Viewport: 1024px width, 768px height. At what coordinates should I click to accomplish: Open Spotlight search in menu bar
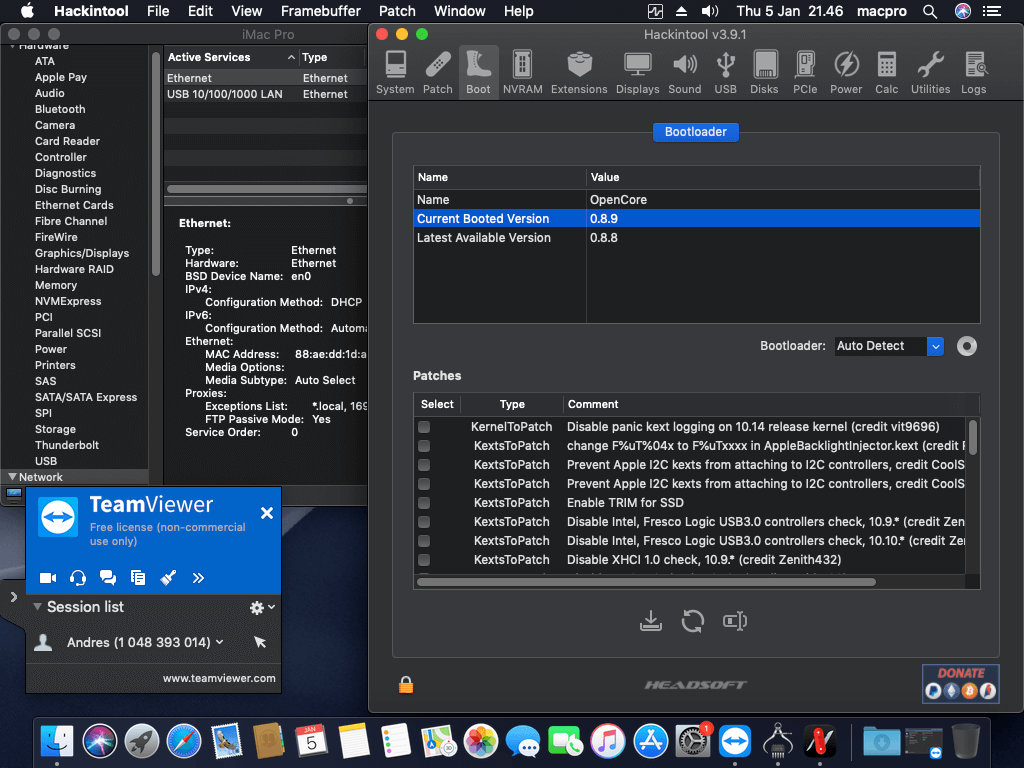[930, 11]
